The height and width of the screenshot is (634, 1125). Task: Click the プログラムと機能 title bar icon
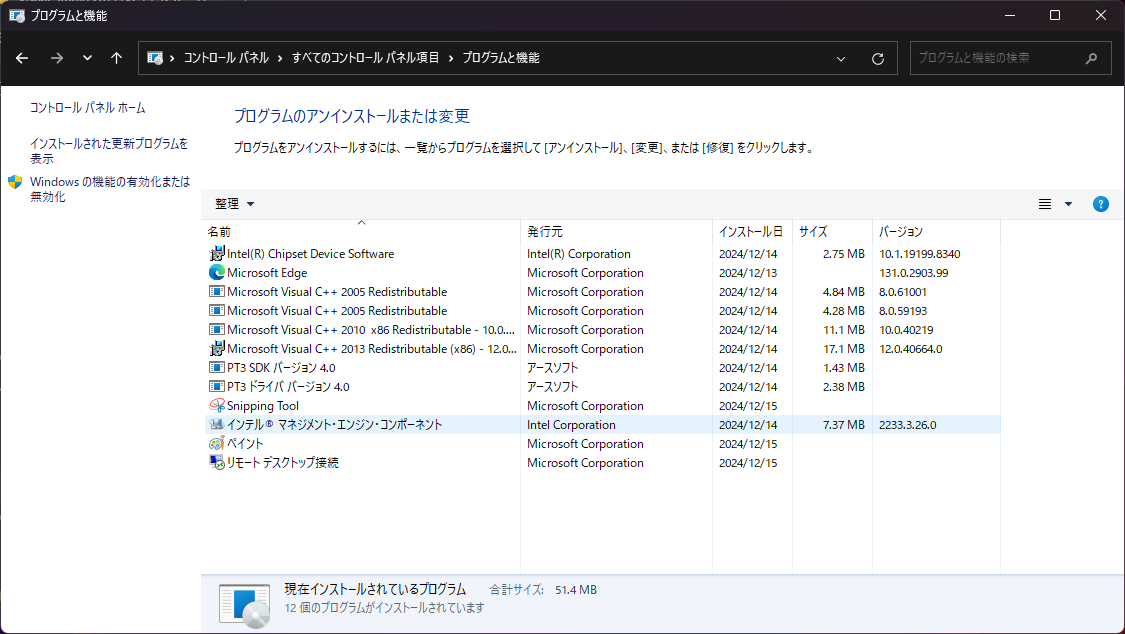click(17, 15)
